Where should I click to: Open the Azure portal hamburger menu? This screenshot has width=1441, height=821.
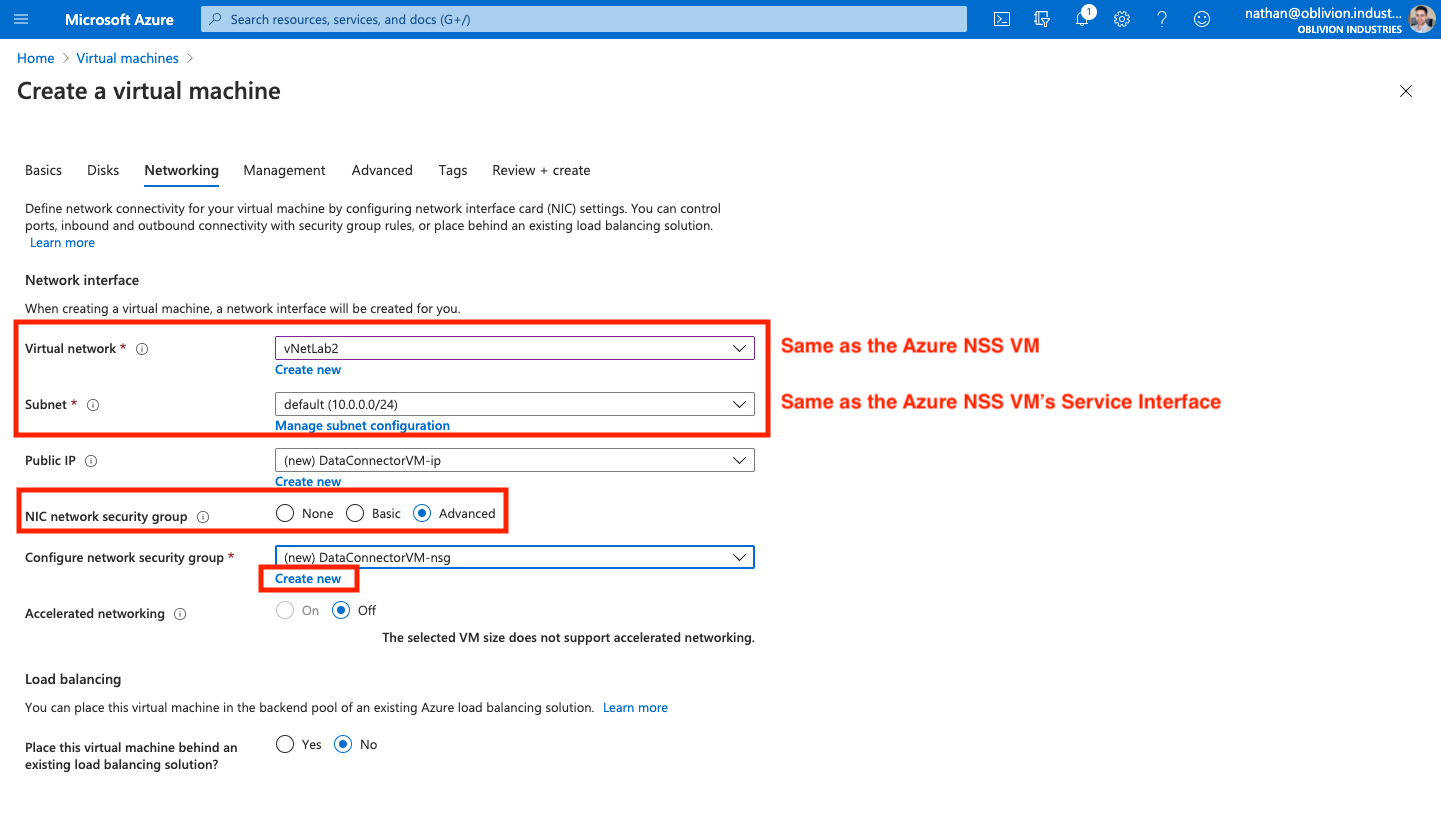pyautogui.click(x=22, y=19)
